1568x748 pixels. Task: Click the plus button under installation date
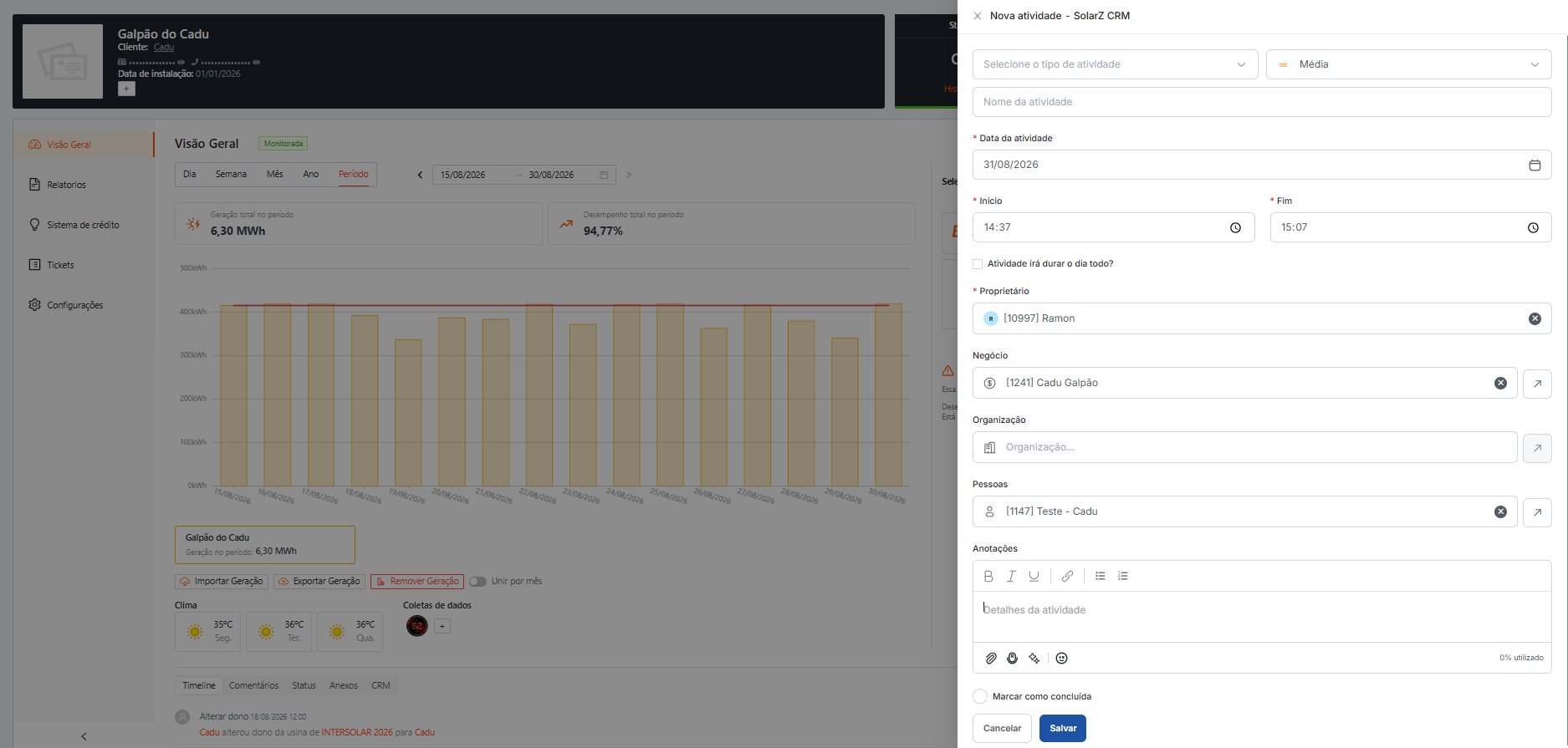pos(126,89)
